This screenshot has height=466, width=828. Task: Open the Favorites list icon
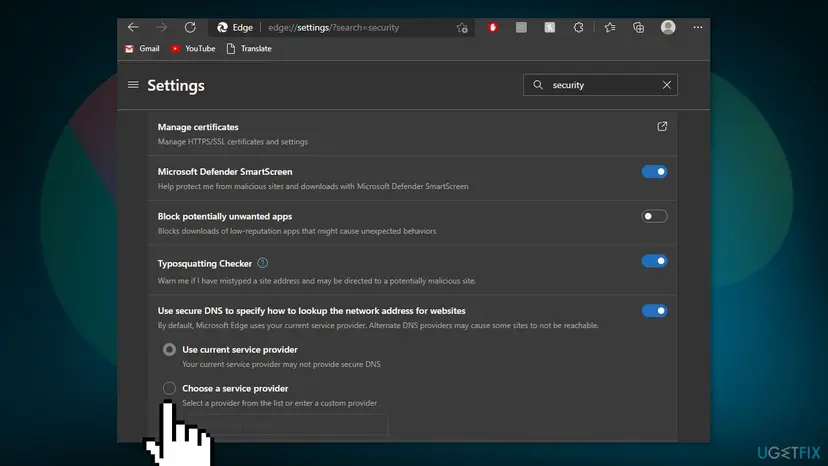coord(610,27)
